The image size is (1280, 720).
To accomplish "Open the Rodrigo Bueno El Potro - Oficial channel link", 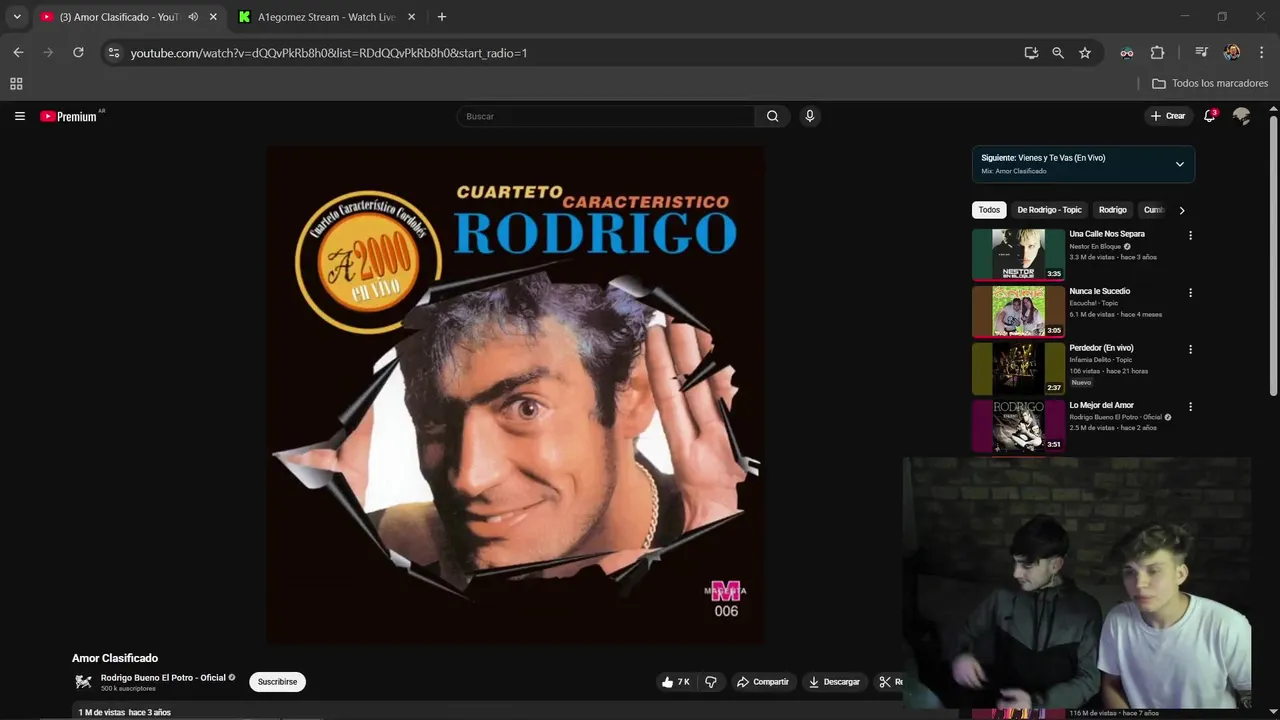I will pos(163,678).
